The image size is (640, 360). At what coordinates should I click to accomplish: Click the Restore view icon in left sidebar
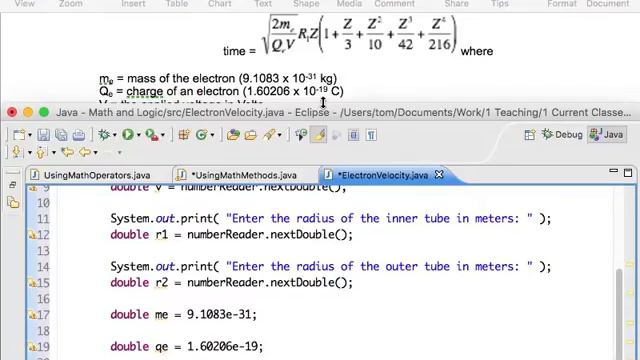pos(12,185)
